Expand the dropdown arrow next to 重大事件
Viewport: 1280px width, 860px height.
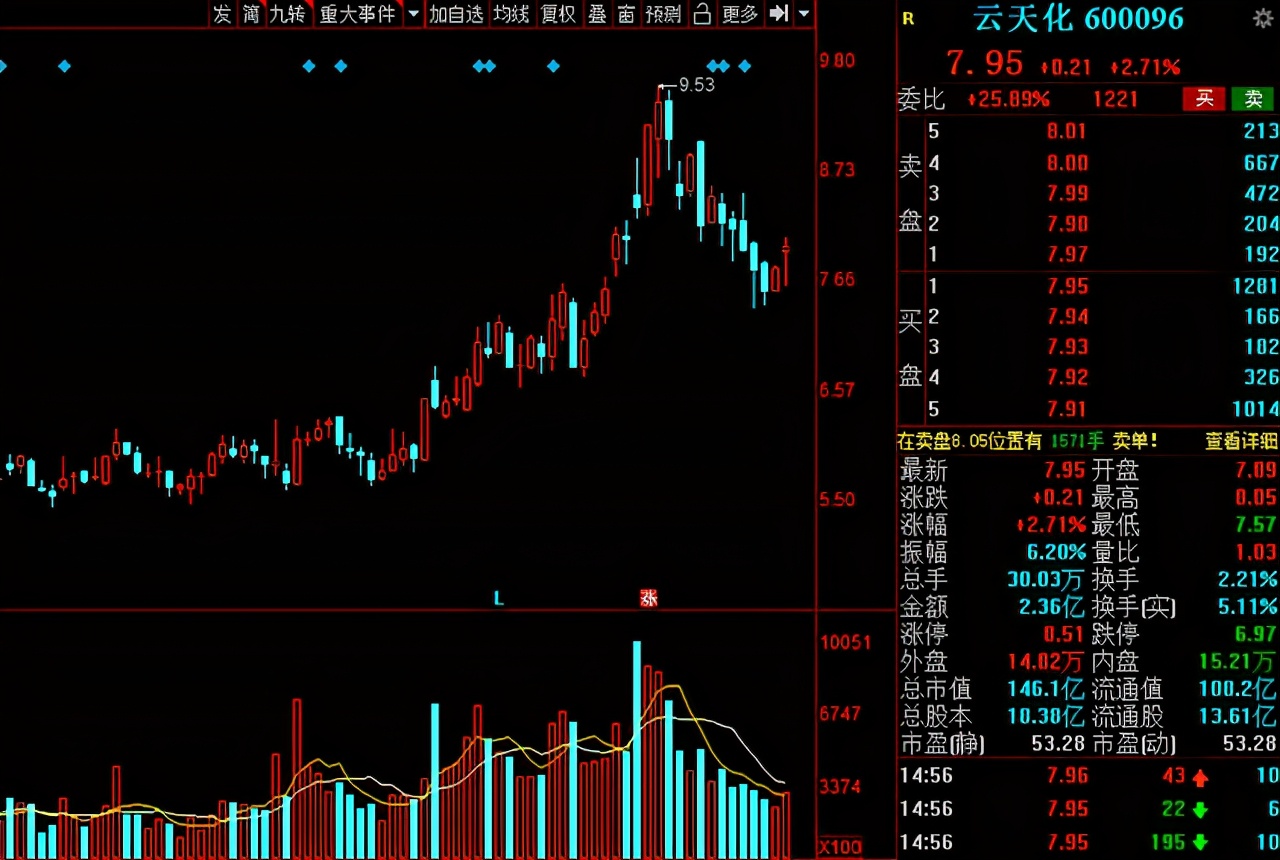pyautogui.click(x=413, y=15)
